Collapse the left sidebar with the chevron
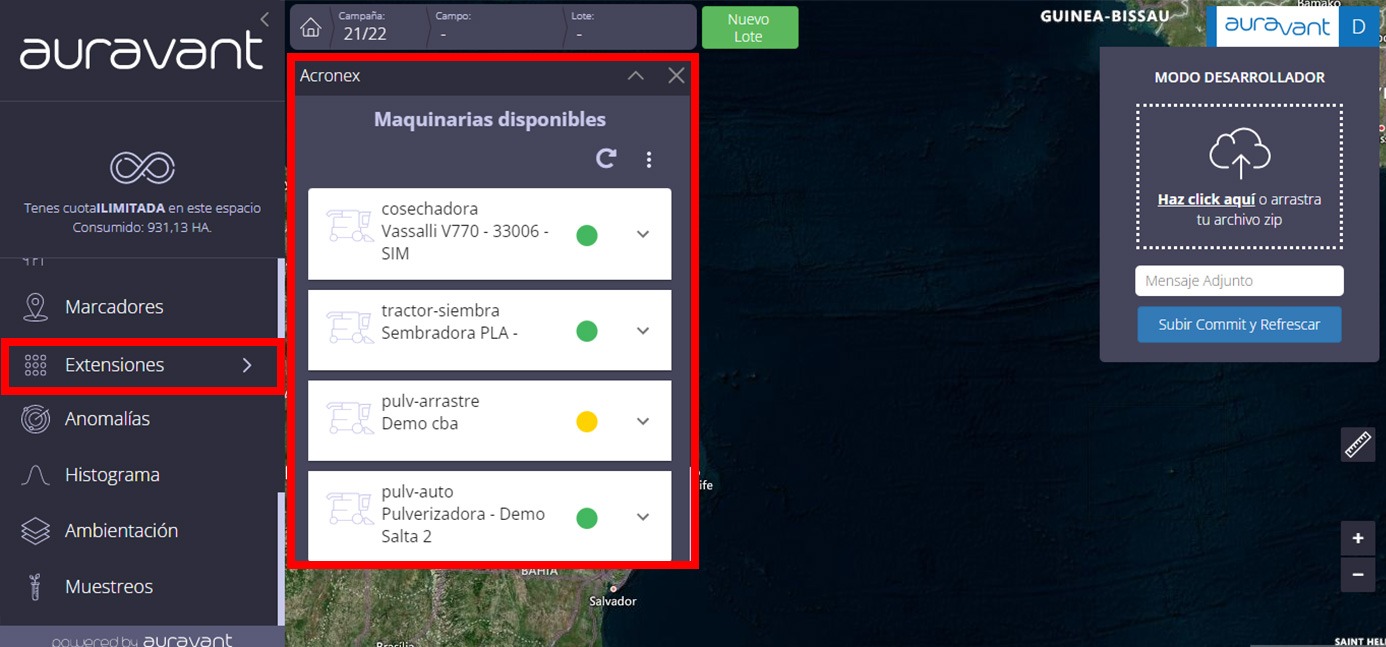Viewport: 1386px width, 647px height. click(x=264, y=19)
